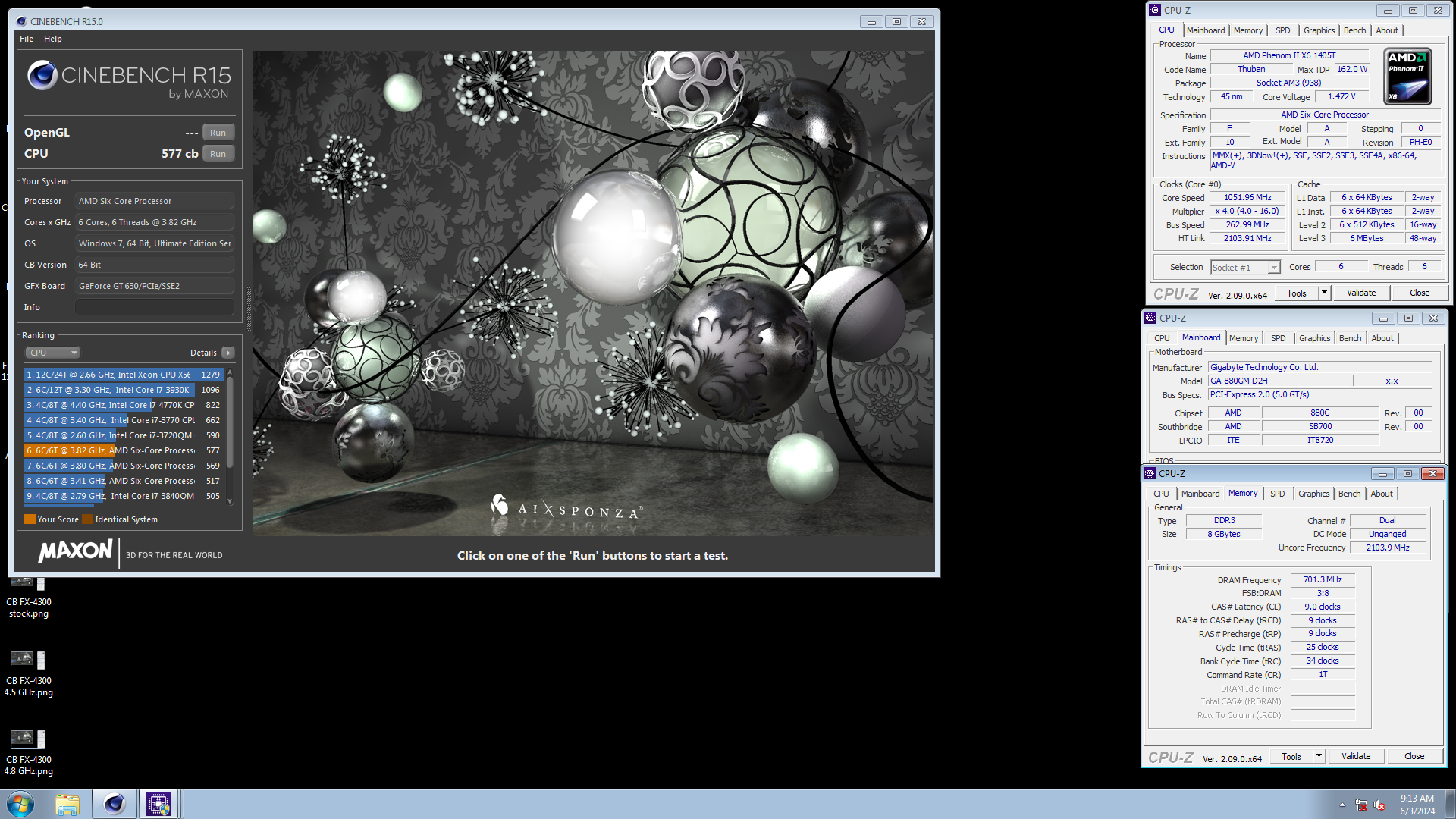Image resolution: width=1456 pixels, height=819 pixels.
Task: Click the middle CPU-Z window title bar icon
Action: point(1150,318)
